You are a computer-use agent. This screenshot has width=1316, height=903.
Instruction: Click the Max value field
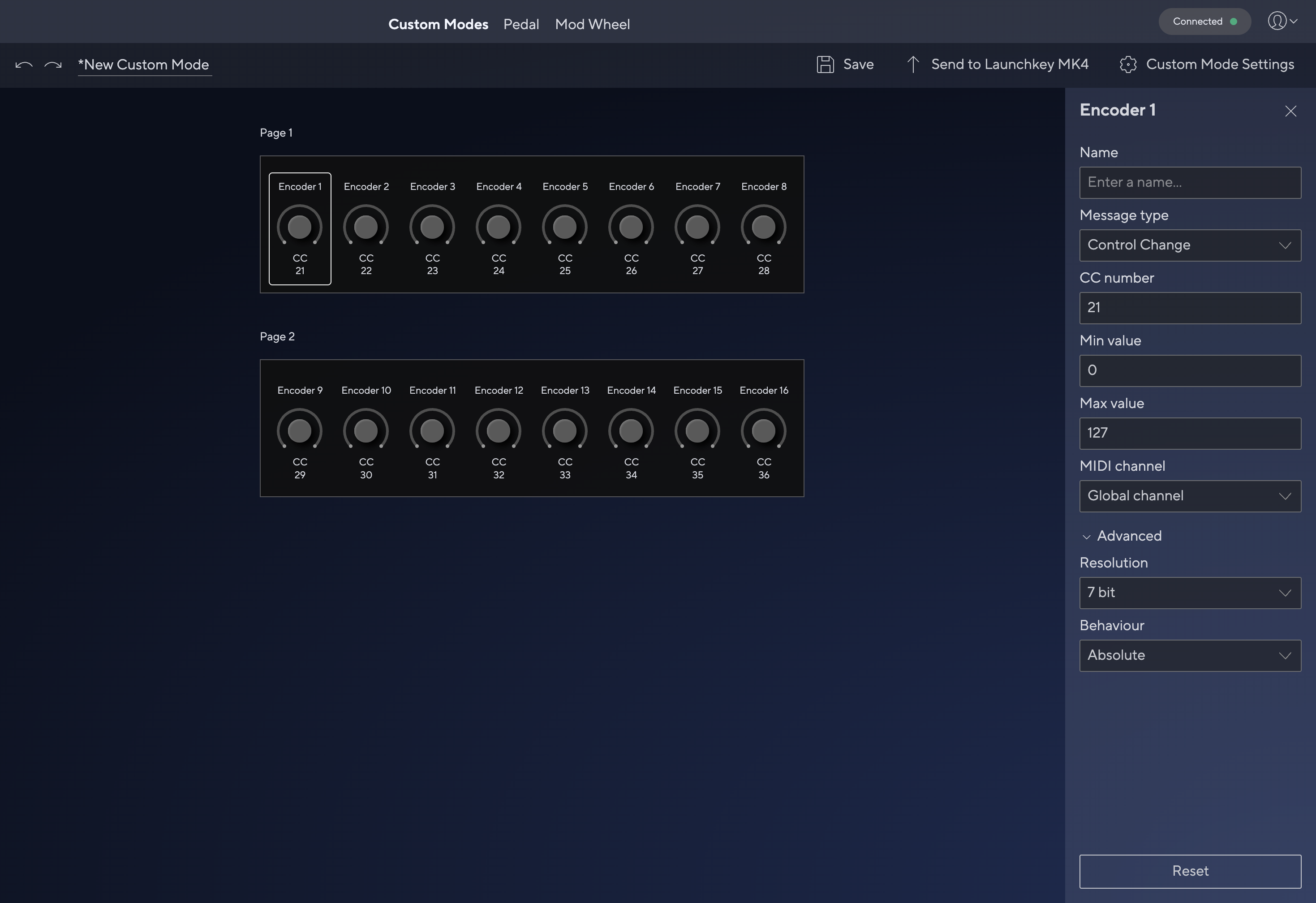point(1190,433)
